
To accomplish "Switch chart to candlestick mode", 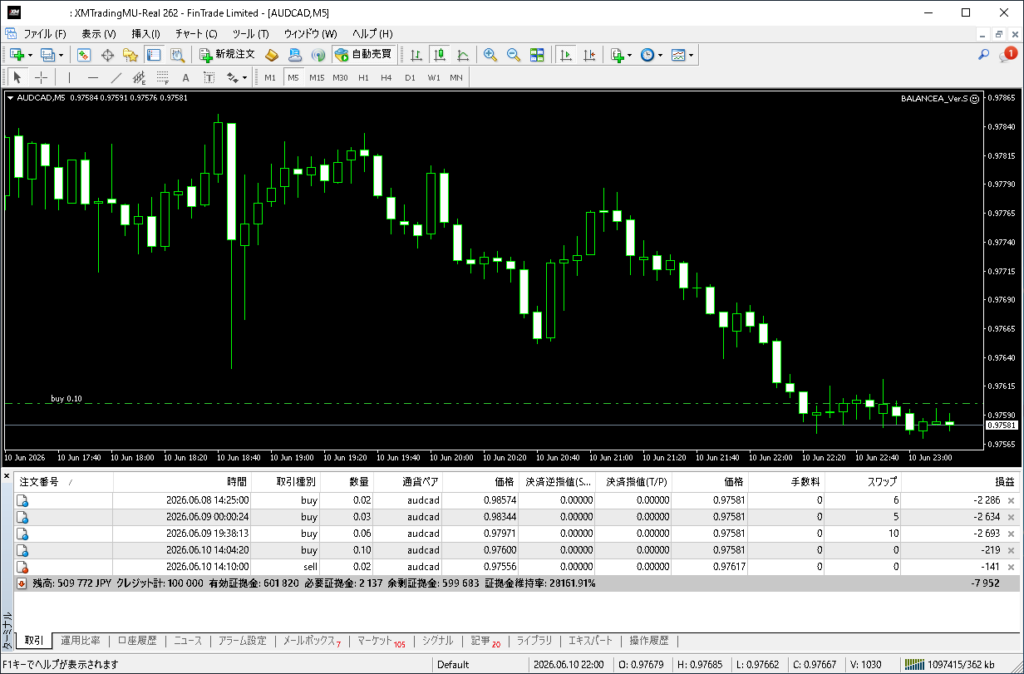I will click(x=440, y=55).
